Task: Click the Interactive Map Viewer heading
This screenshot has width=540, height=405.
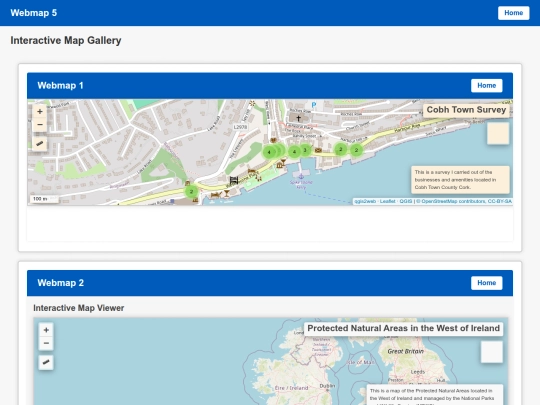Action: point(79,308)
